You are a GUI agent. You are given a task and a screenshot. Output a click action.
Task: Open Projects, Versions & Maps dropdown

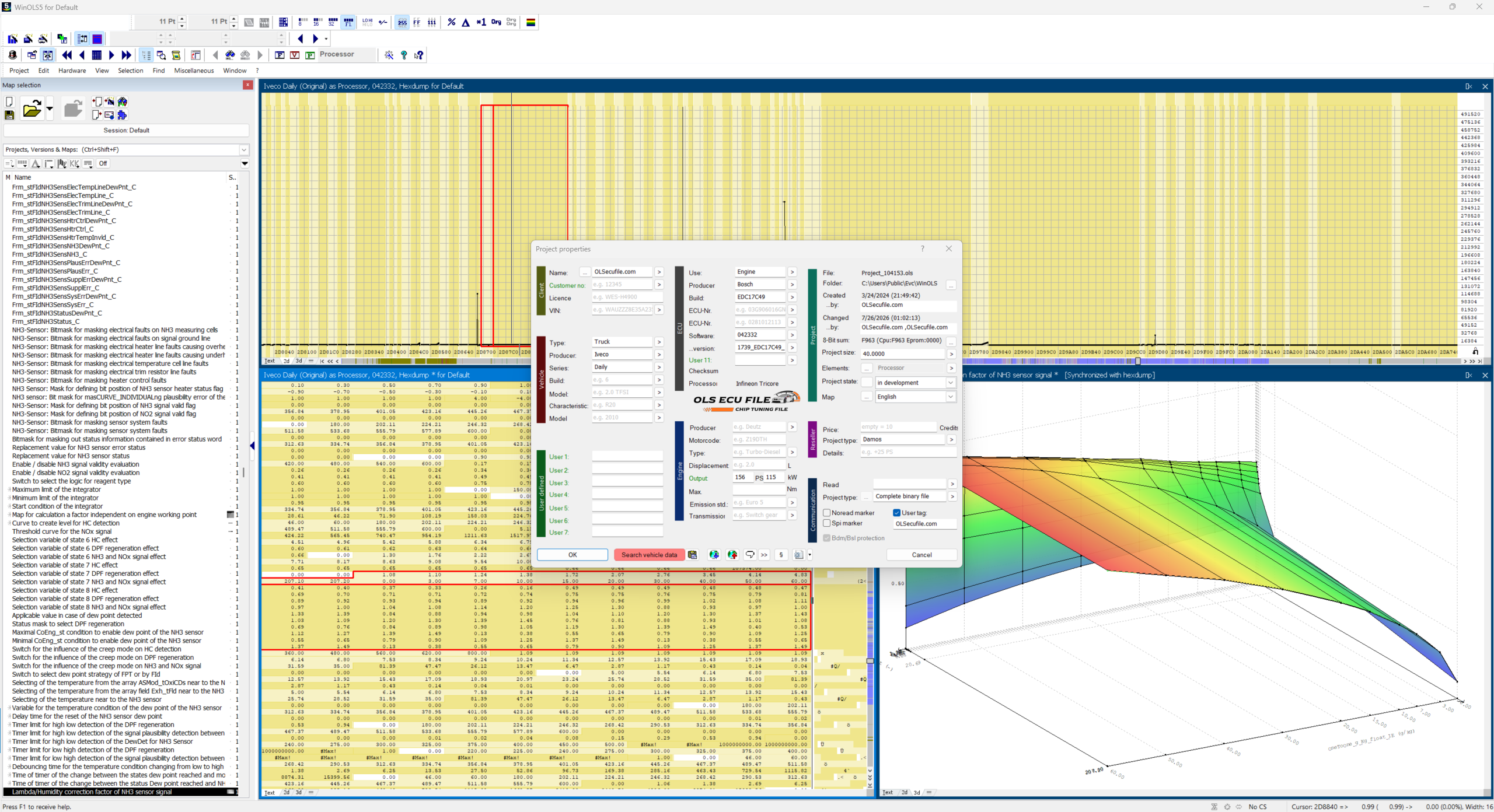pos(244,150)
